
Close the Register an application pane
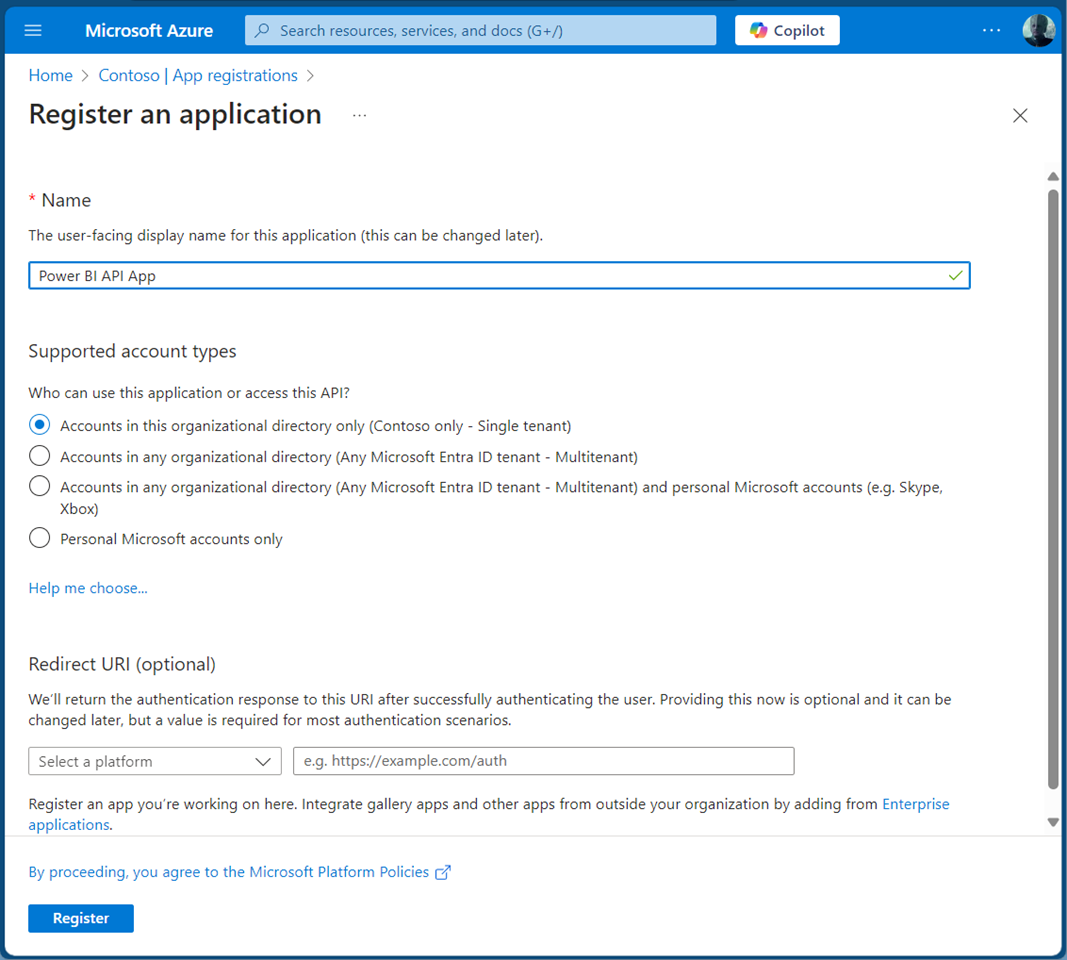[1020, 115]
